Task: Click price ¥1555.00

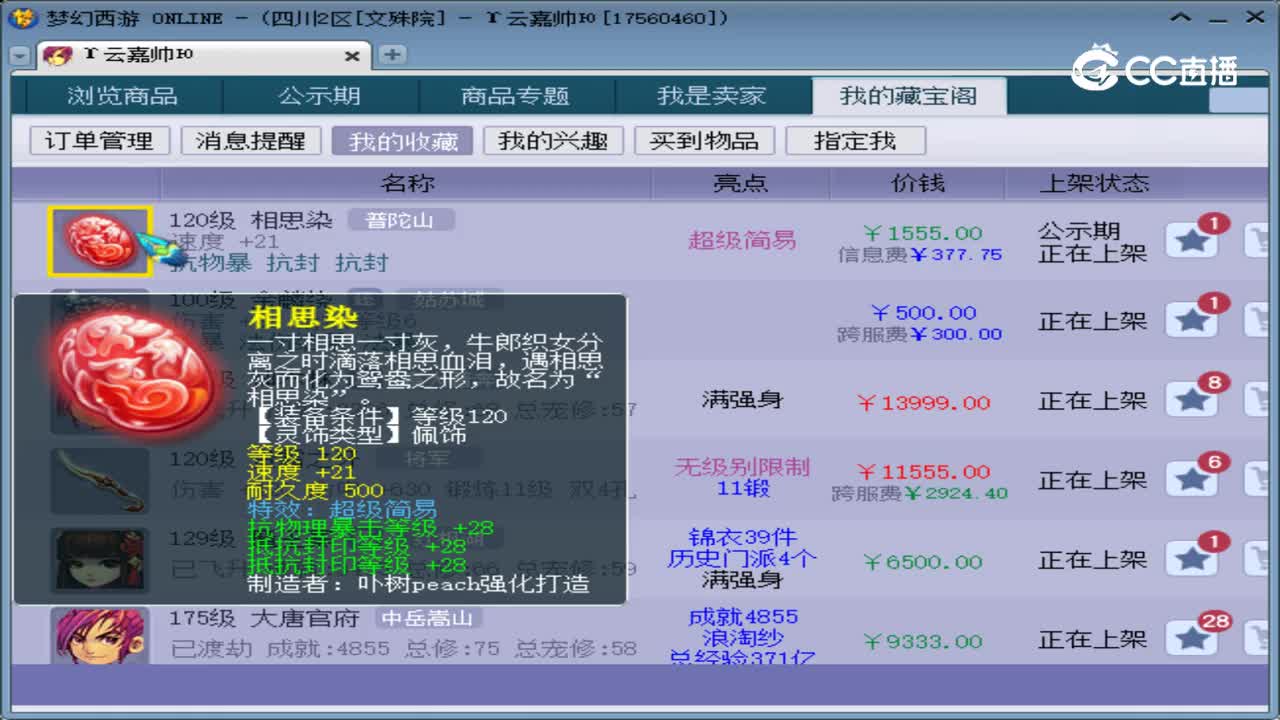Action: point(925,233)
